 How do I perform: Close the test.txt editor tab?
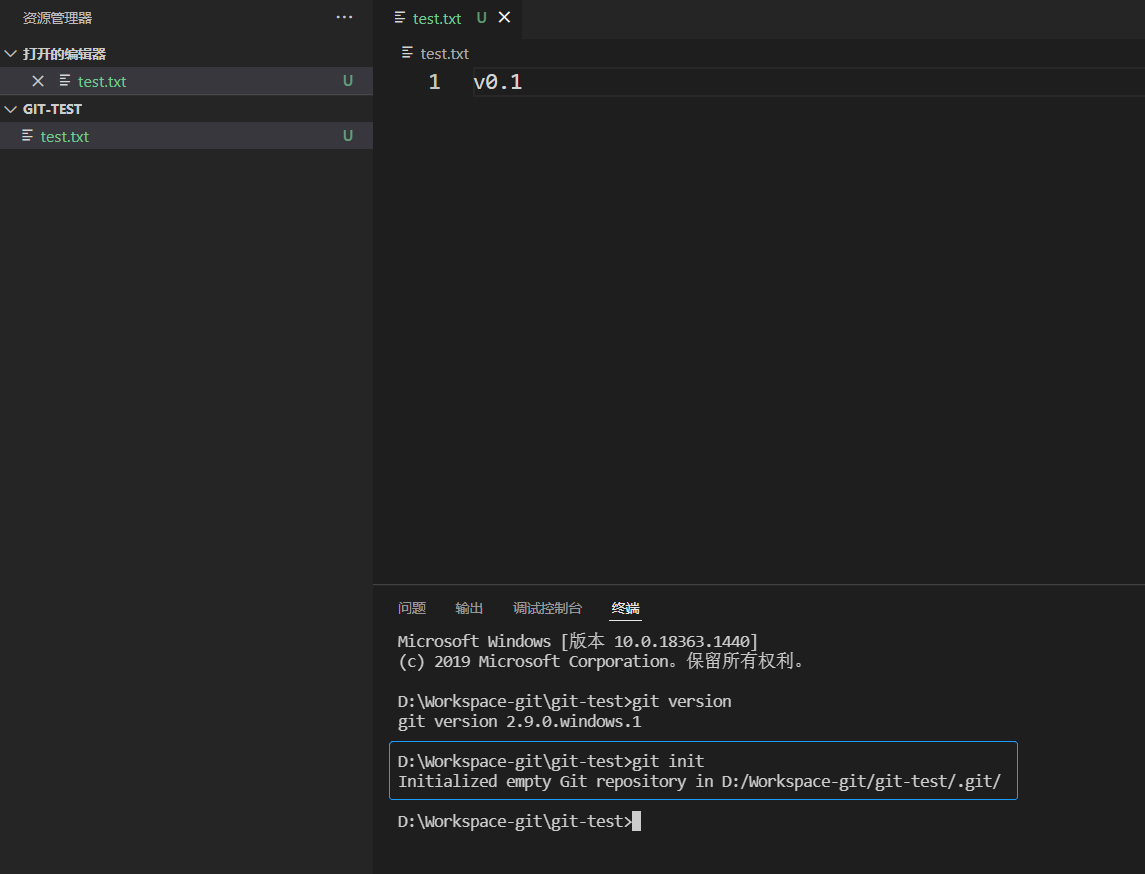coord(505,18)
